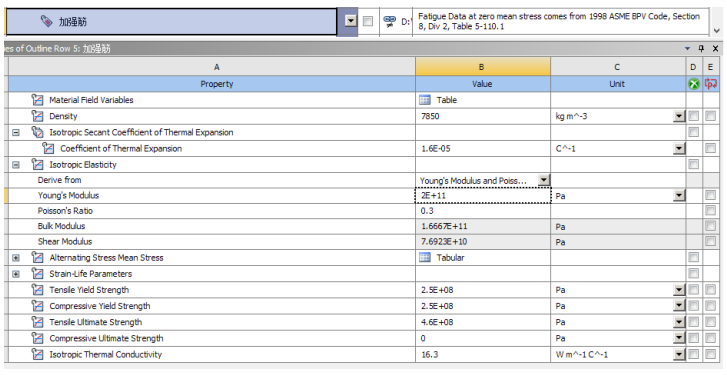Click the Coefficient of Thermal Expansion icon

coord(48,148)
